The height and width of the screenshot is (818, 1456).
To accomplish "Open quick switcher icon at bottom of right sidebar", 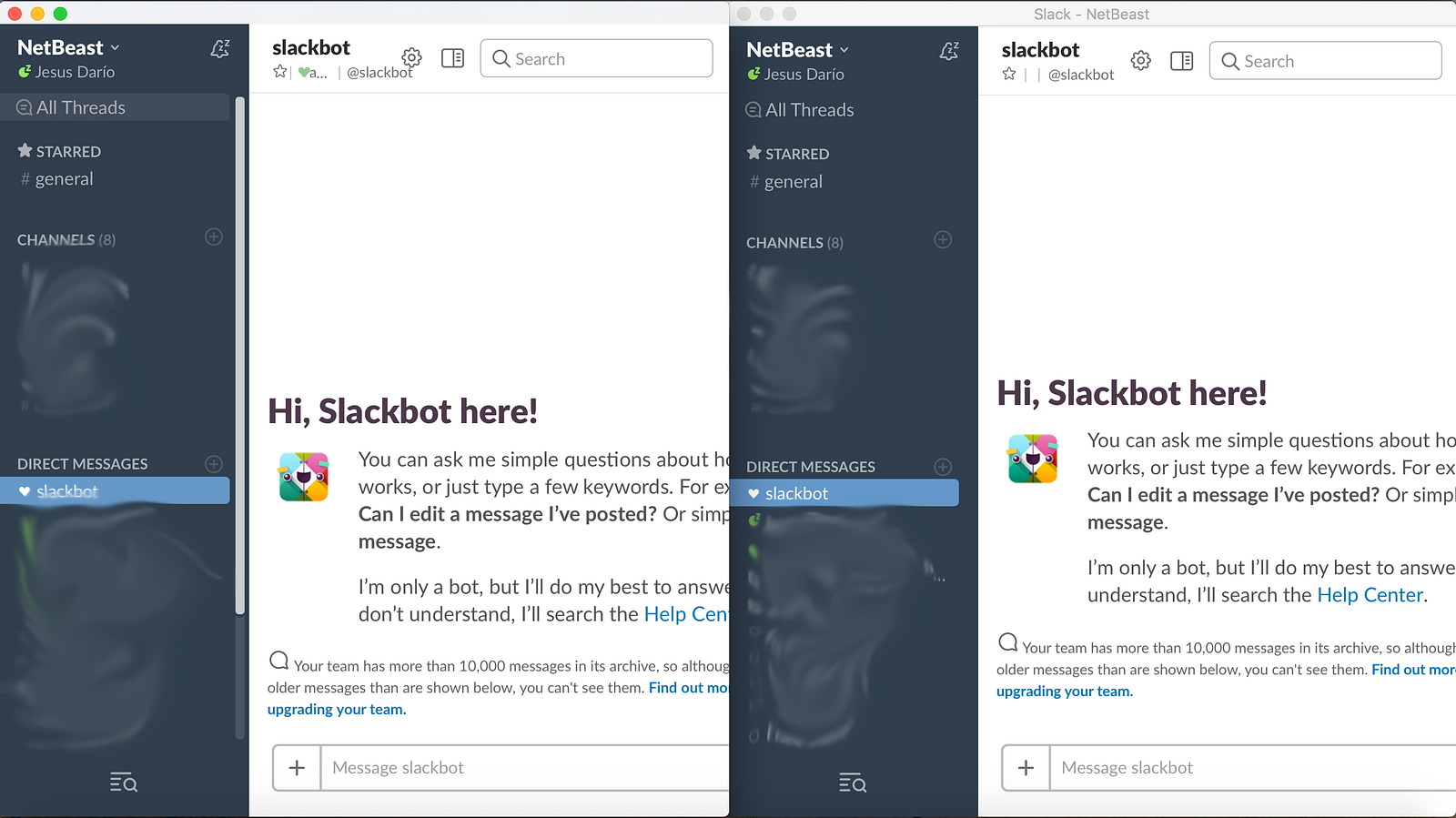I will [853, 783].
